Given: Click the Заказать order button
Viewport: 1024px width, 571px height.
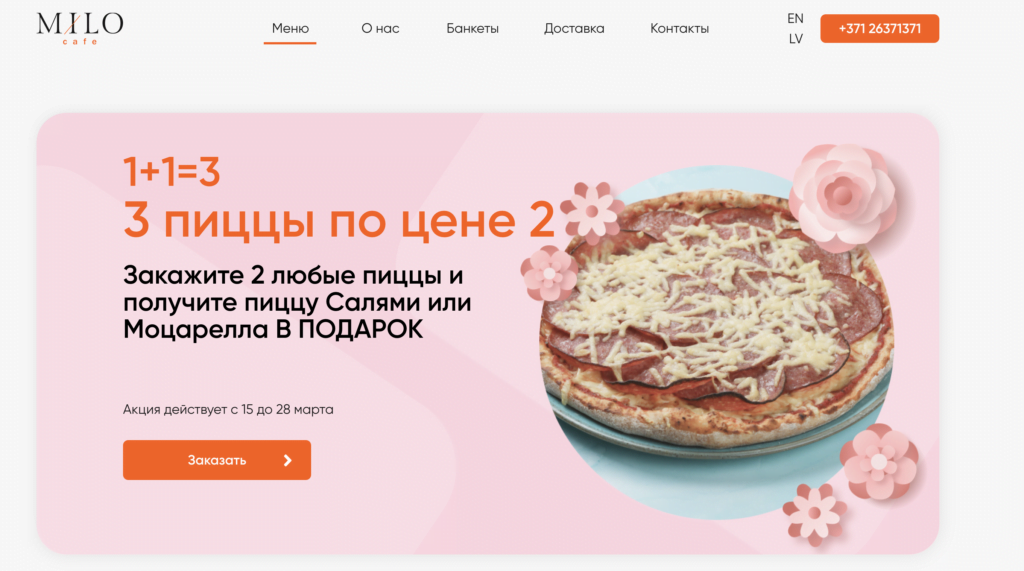Looking at the screenshot, I should [x=217, y=460].
